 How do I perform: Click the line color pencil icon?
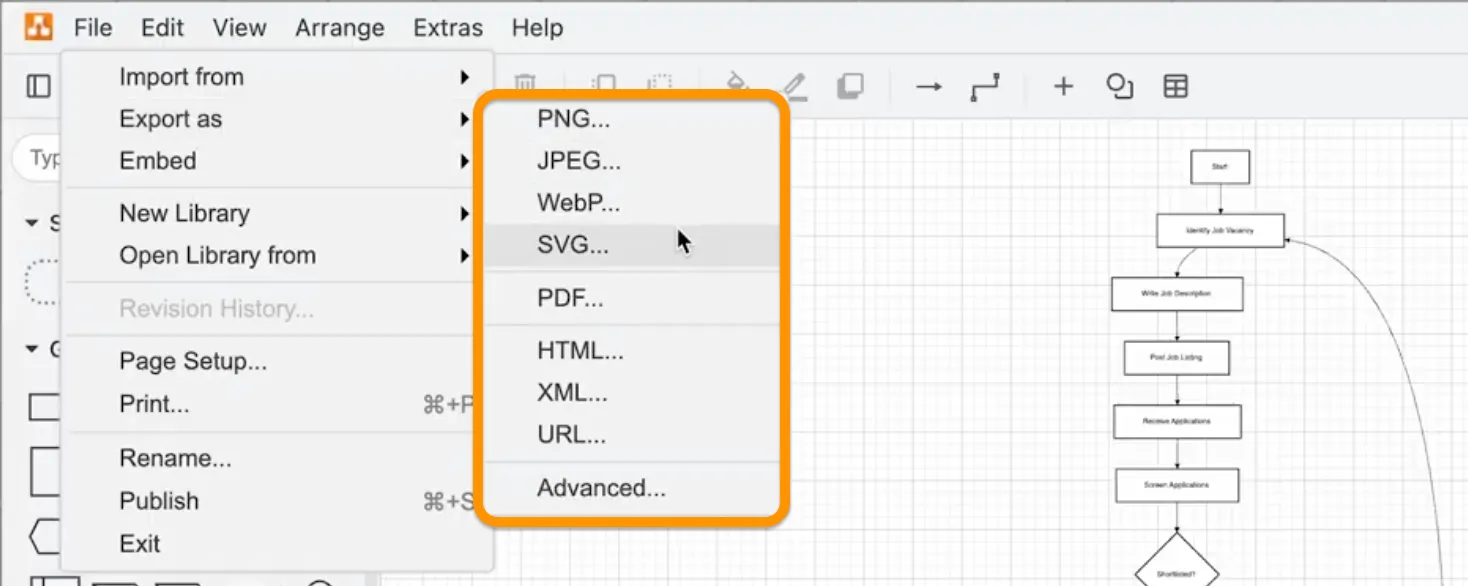pos(794,86)
